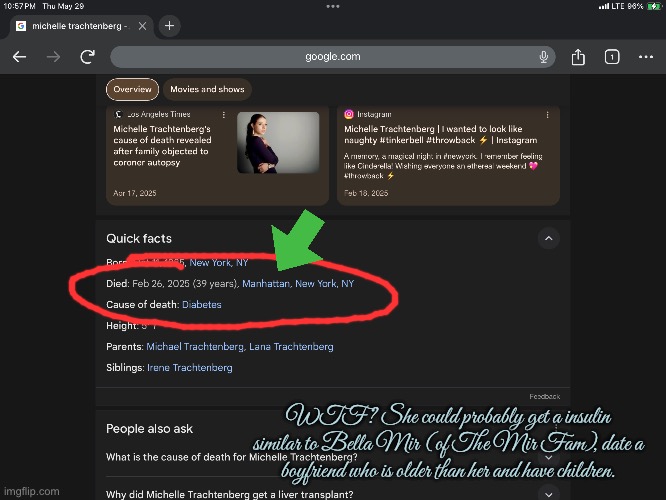Go back with the browser back arrow
Image resolution: width=666 pixels, height=500 pixels.
[20, 56]
